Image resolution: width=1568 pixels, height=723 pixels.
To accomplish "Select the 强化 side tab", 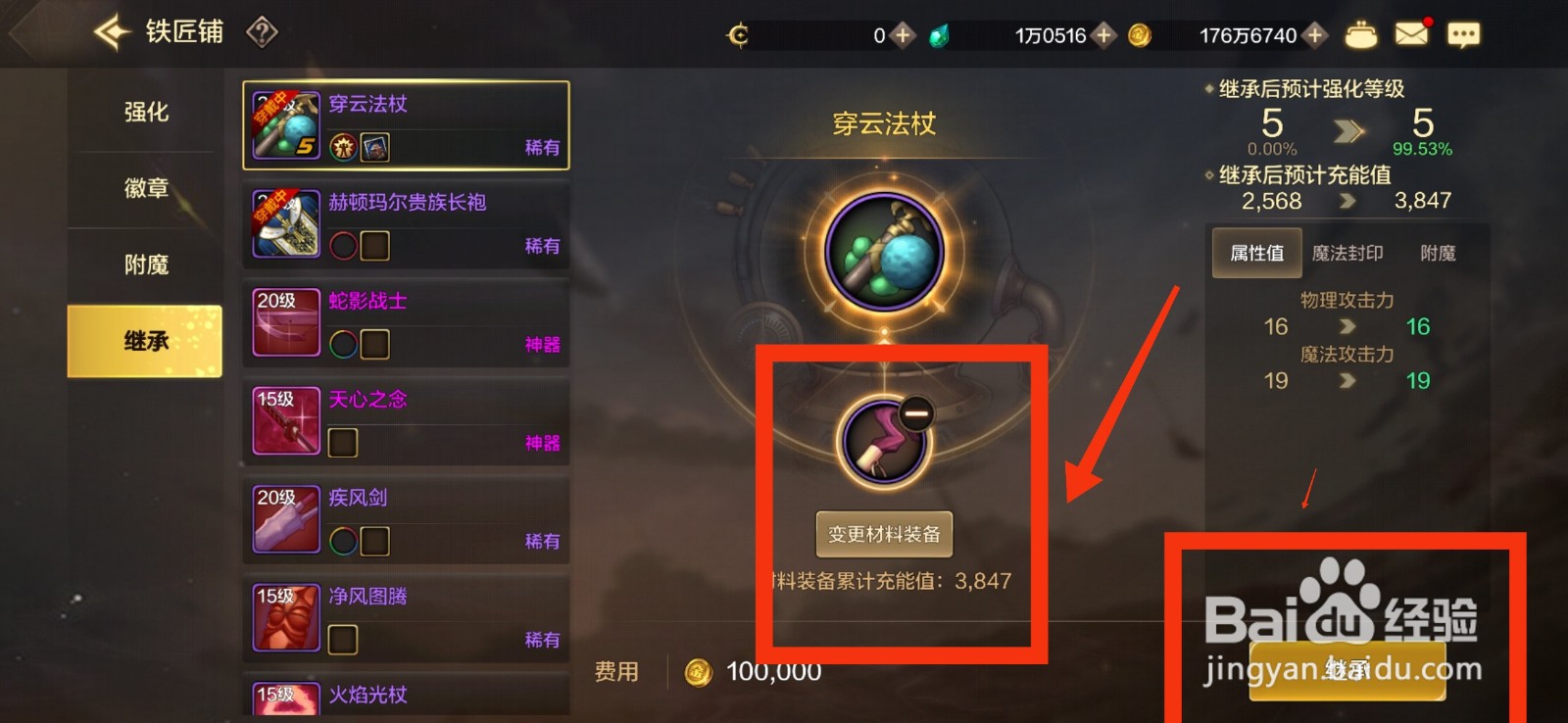I will tap(146, 112).
